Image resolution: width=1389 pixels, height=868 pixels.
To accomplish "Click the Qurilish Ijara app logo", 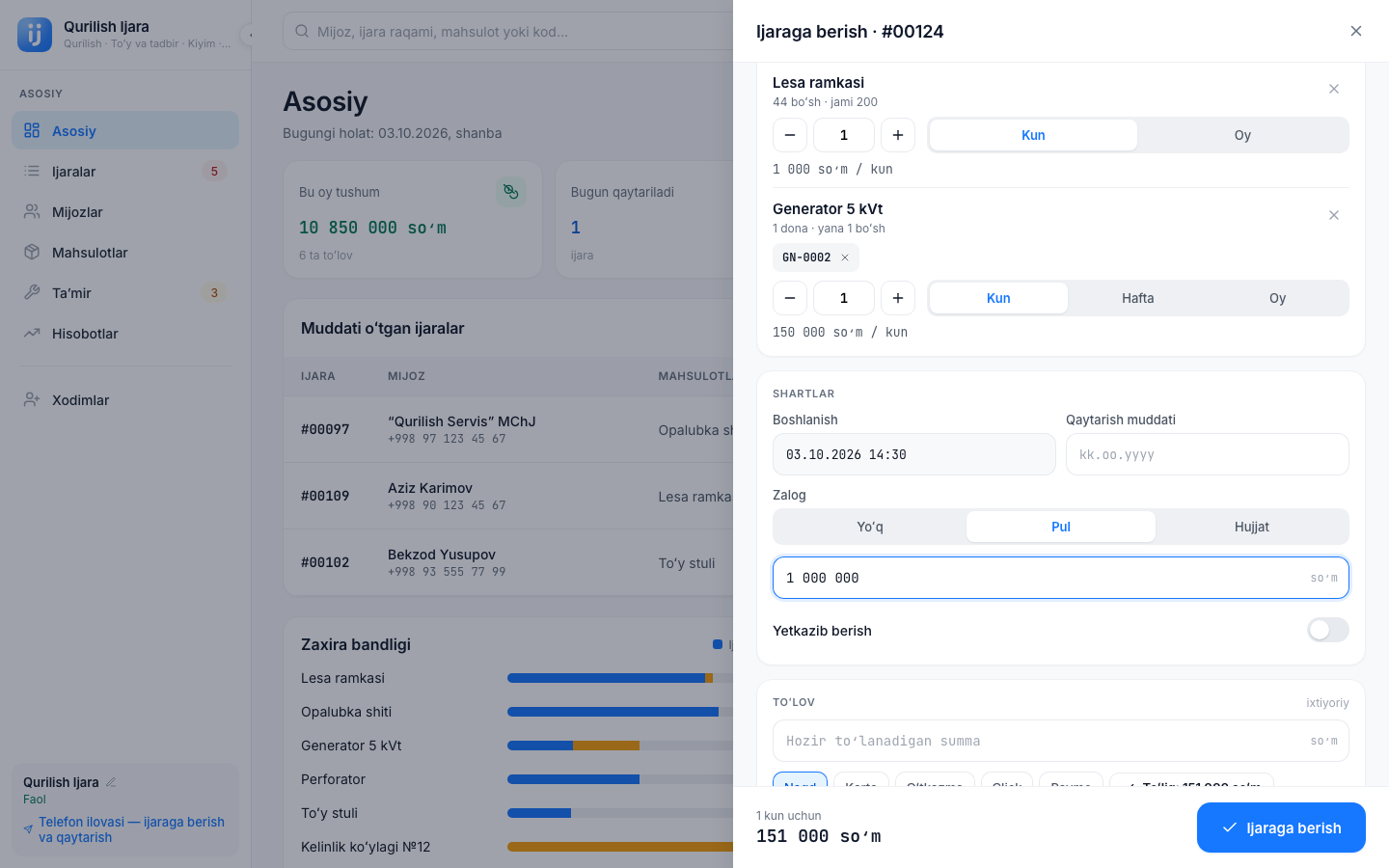I will 35,35.
